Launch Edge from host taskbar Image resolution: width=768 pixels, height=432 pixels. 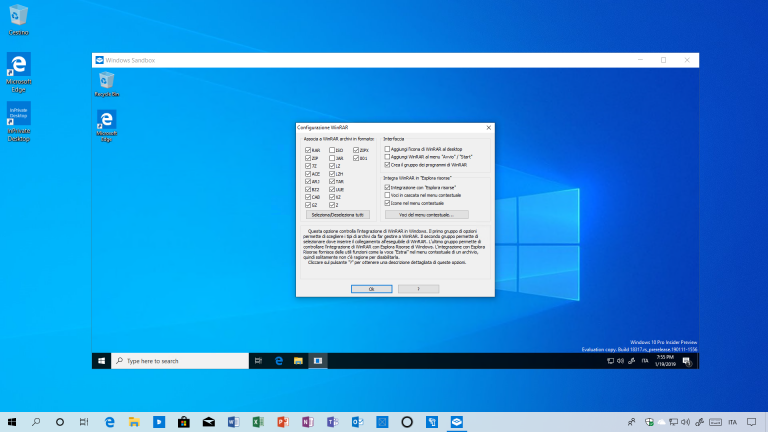click(x=109, y=422)
